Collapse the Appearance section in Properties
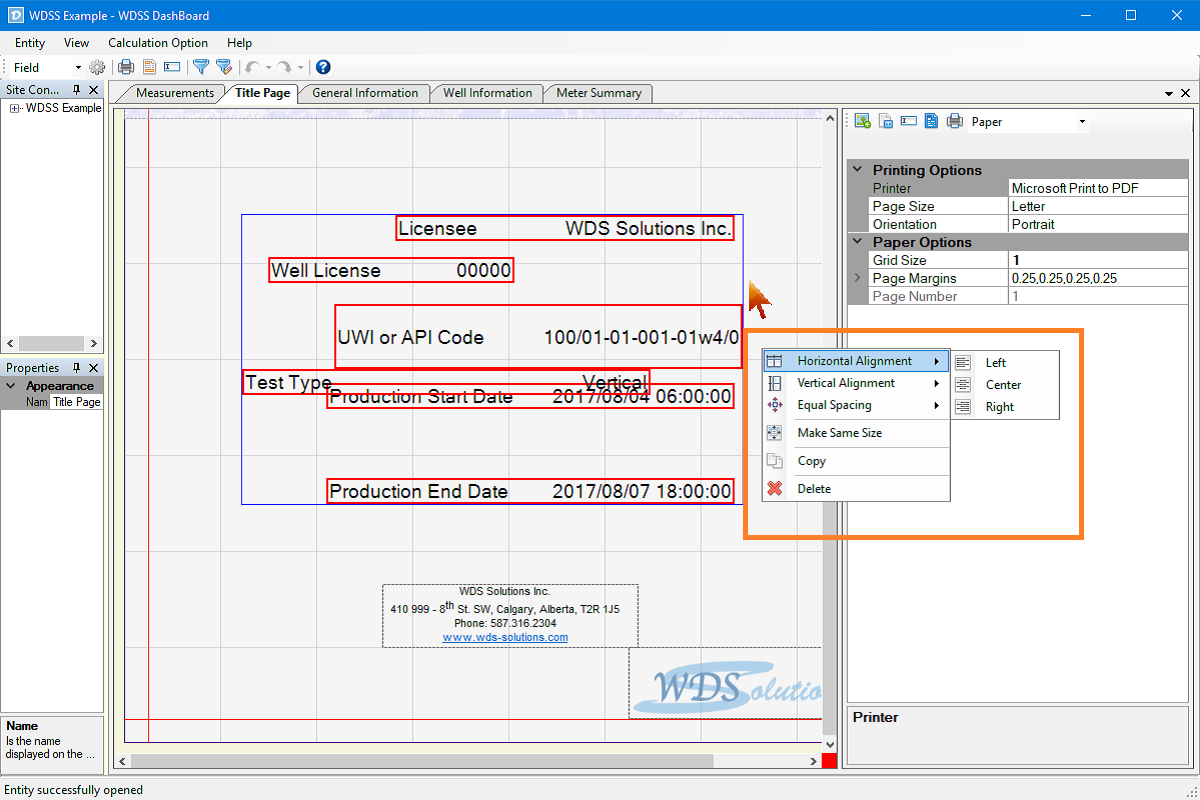The image size is (1200, 800). click(11, 385)
